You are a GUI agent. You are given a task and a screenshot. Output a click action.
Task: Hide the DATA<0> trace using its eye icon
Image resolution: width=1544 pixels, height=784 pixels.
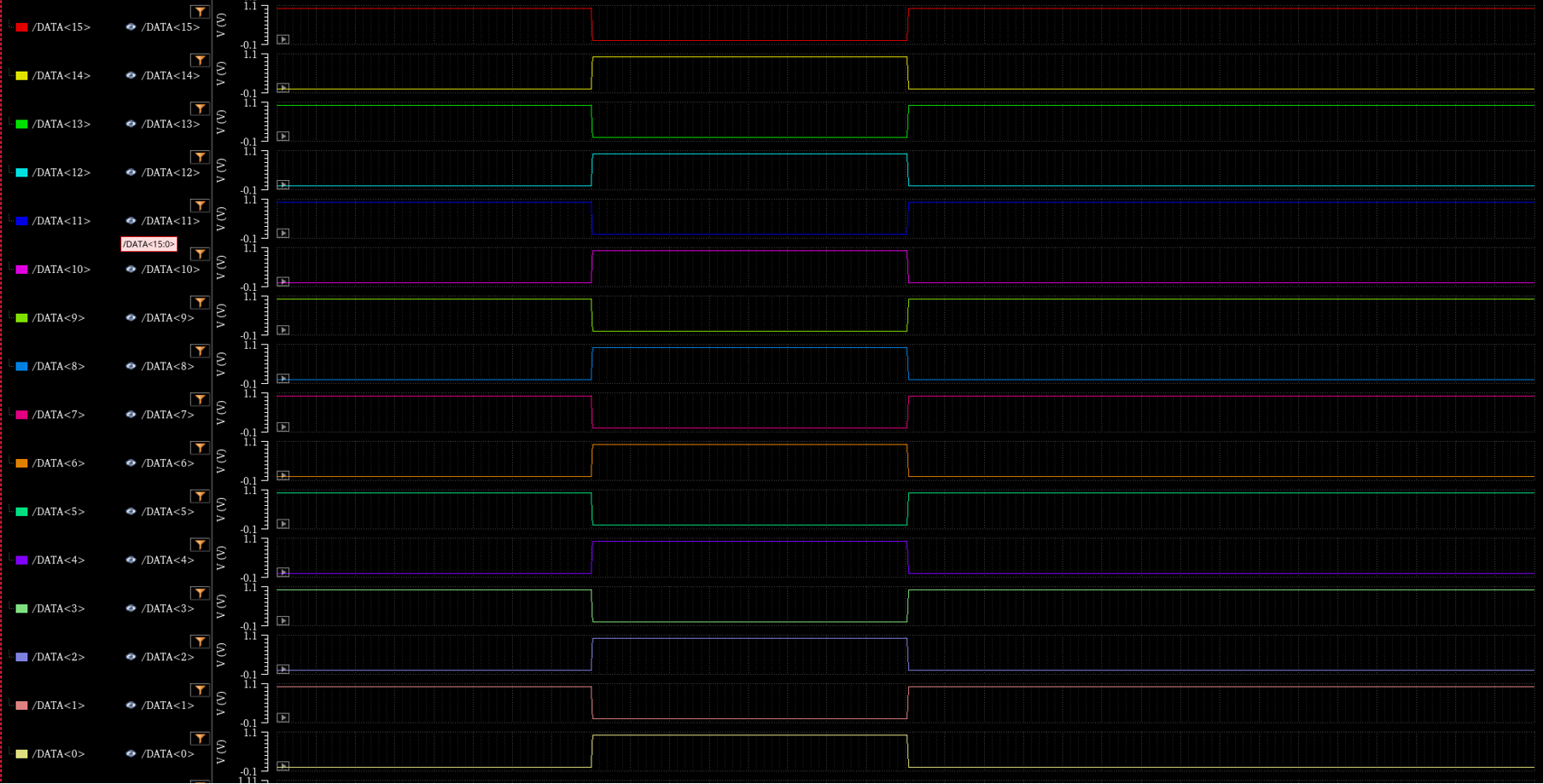(131, 754)
